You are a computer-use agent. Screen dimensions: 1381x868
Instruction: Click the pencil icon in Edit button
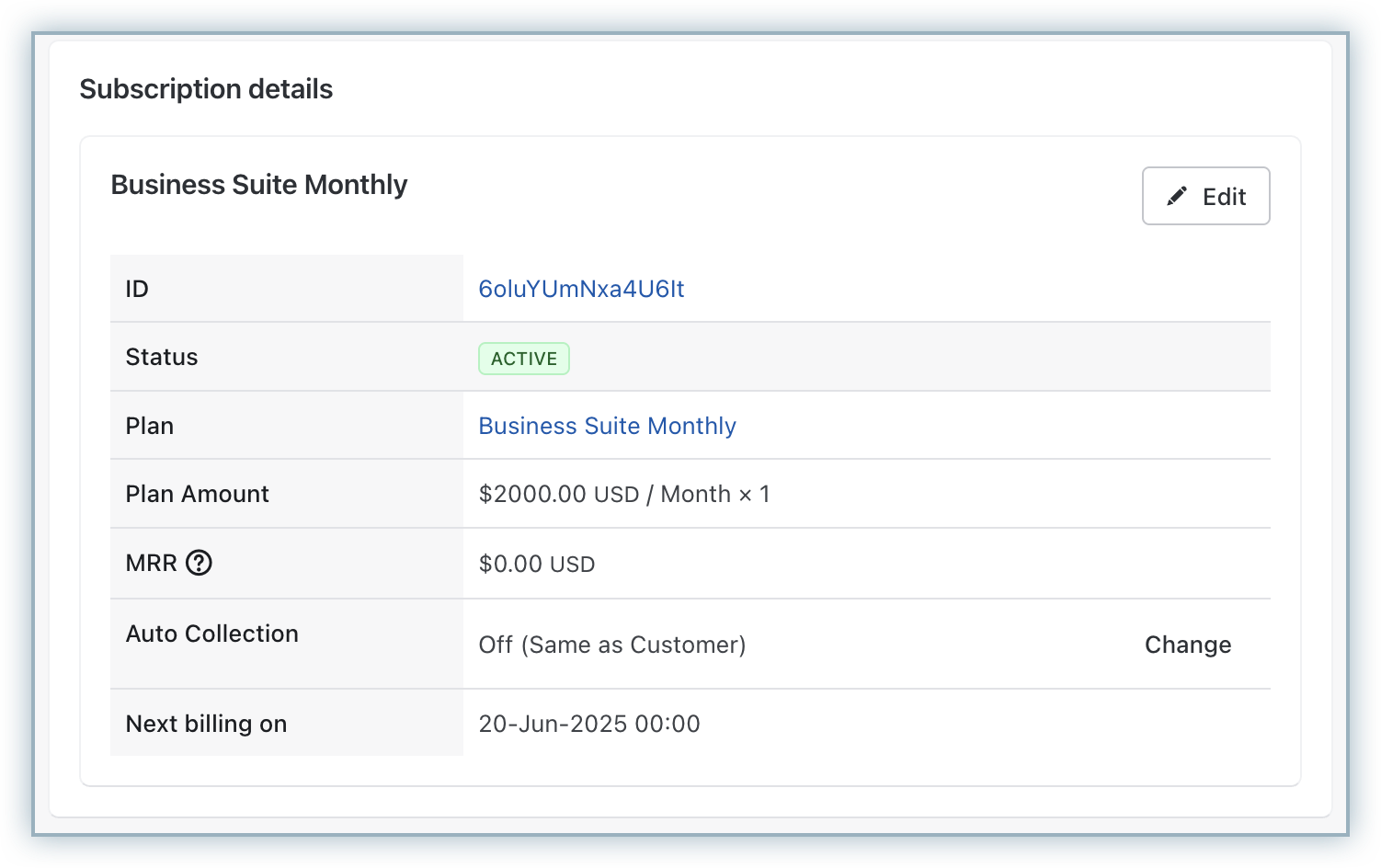click(x=1176, y=196)
